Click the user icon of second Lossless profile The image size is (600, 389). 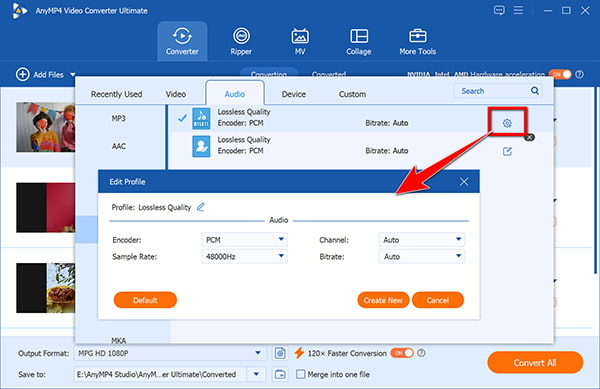coord(201,147)
